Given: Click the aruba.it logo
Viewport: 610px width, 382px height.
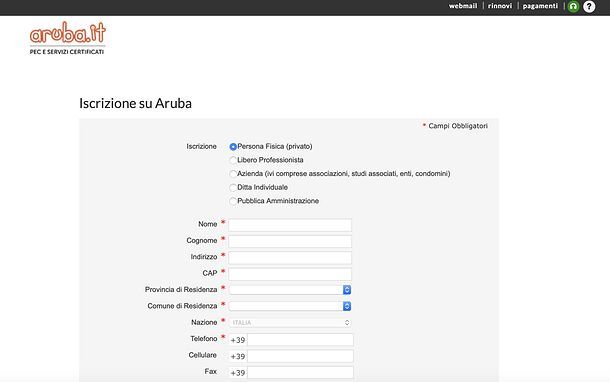Looking at the screenshot, I should tap(68, 38).
